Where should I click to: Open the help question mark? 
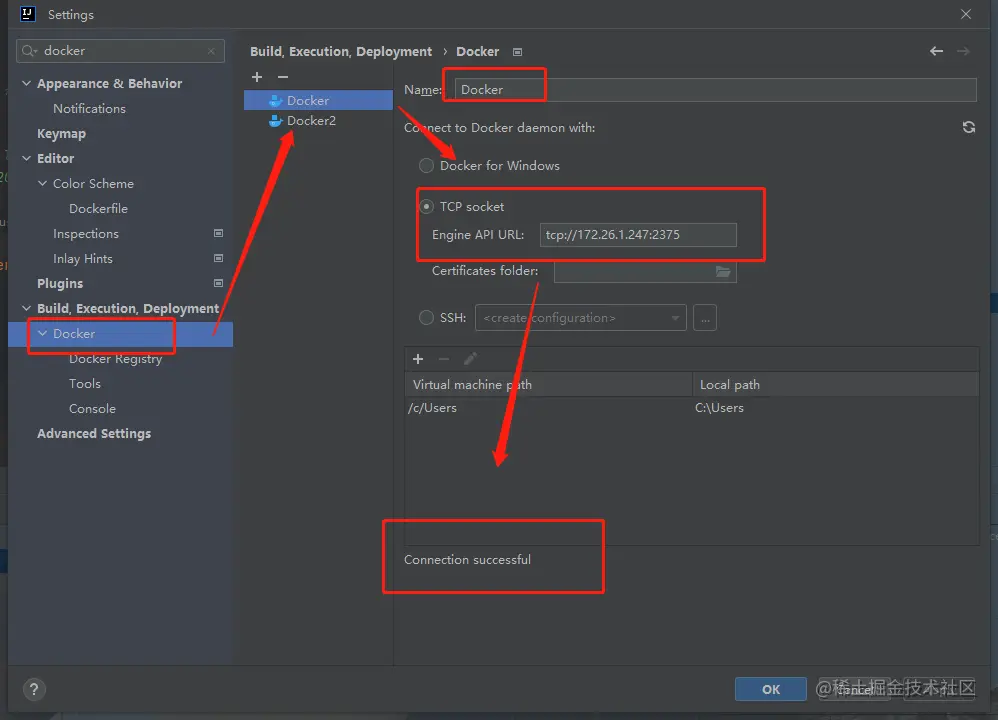(x=34, y=689)
